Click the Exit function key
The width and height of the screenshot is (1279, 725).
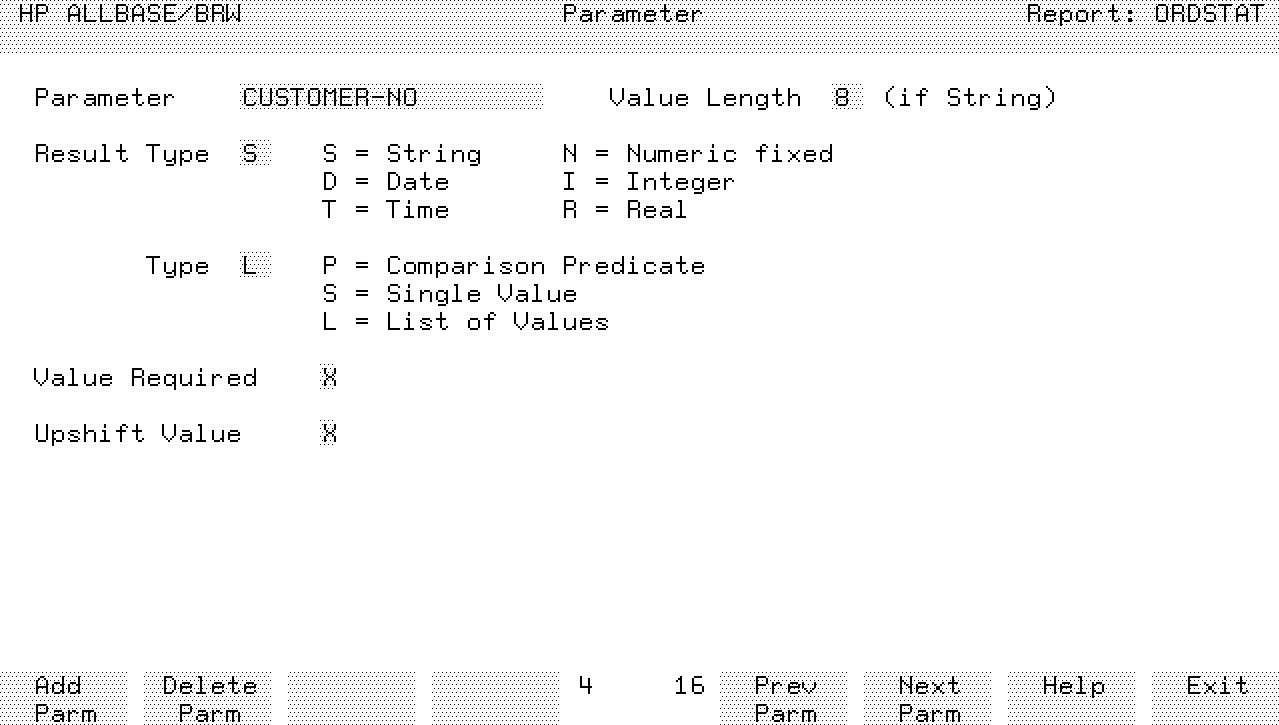click(x=1216, y=698)
